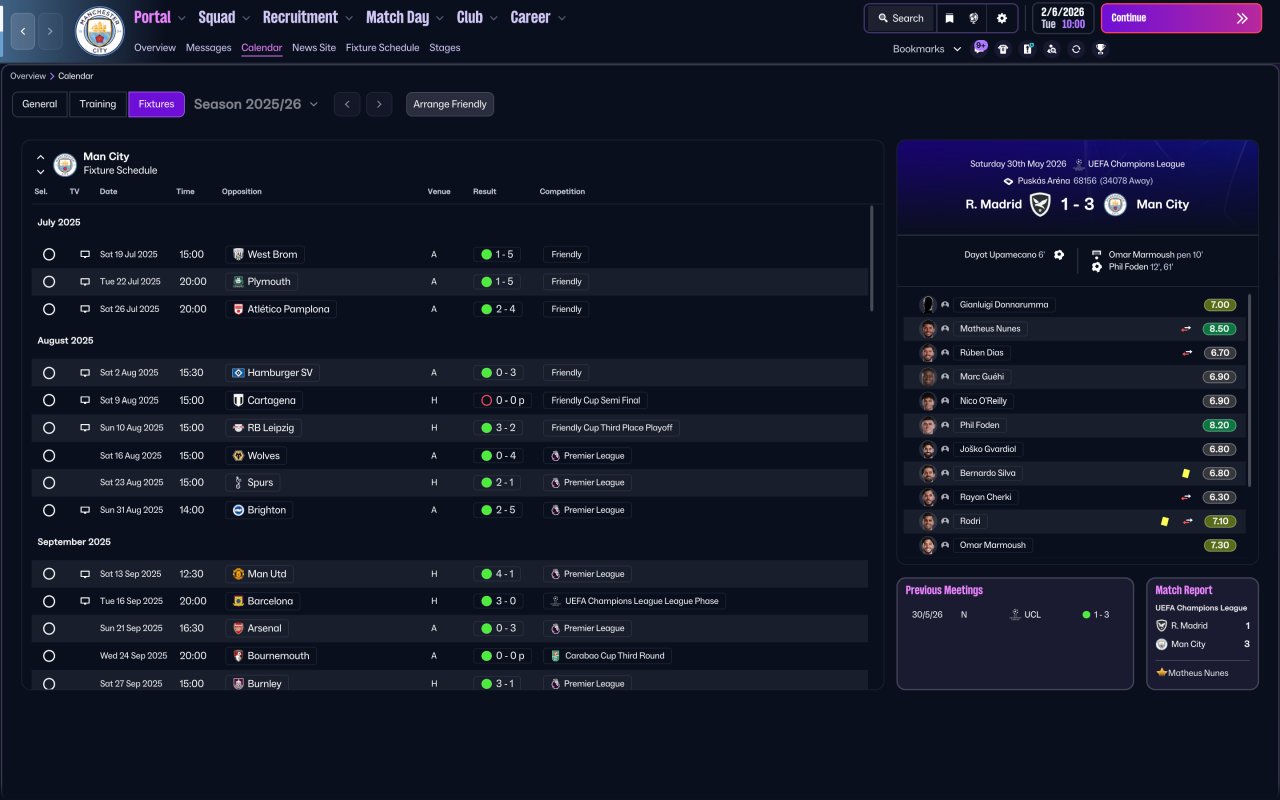Click the player ratings list scrollbar
This screenshot has height=800, width=1280.
click(1250, 390)
